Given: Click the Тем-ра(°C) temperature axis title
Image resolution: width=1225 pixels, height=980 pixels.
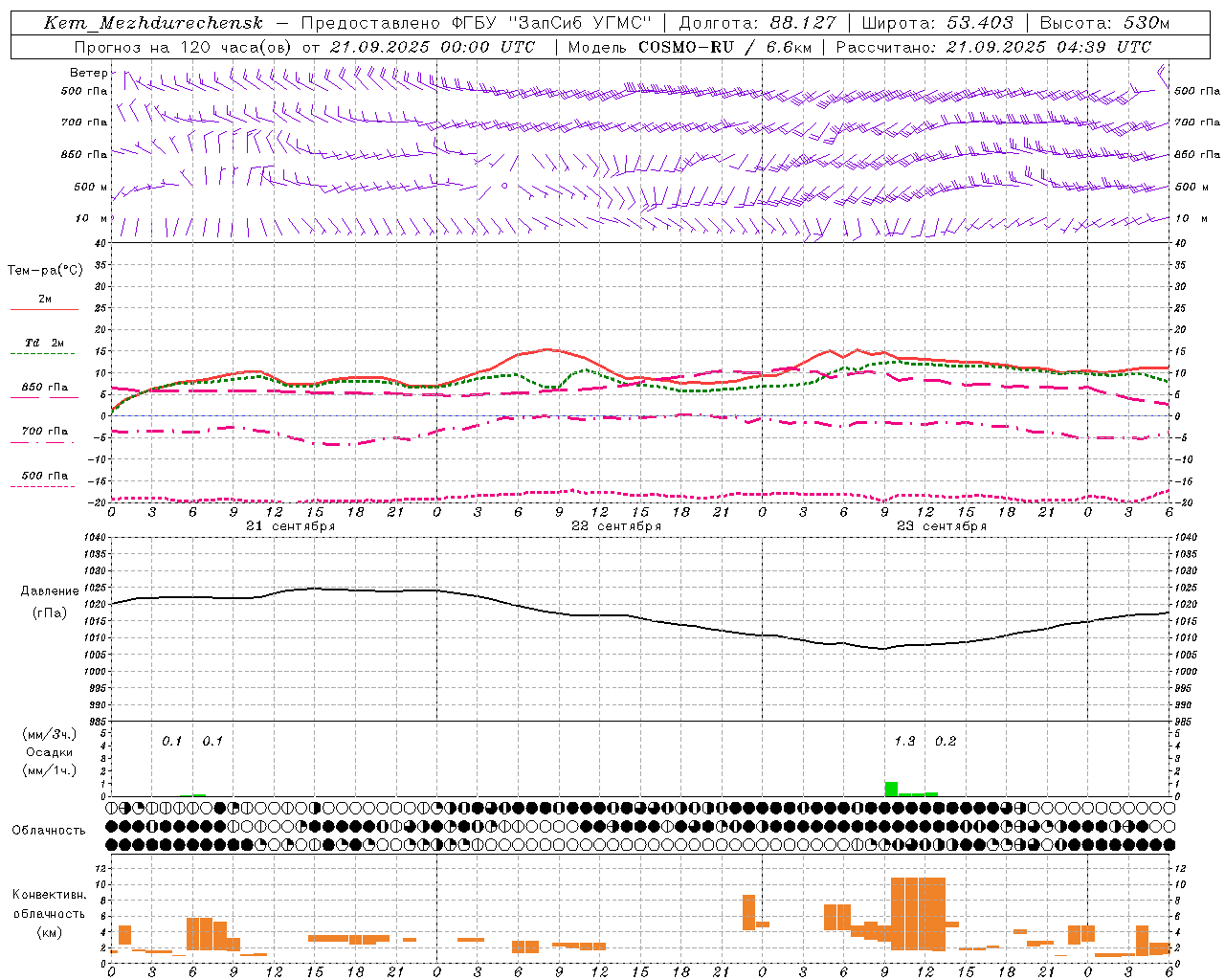Looking at the screenshot, I should coord(45,271).
